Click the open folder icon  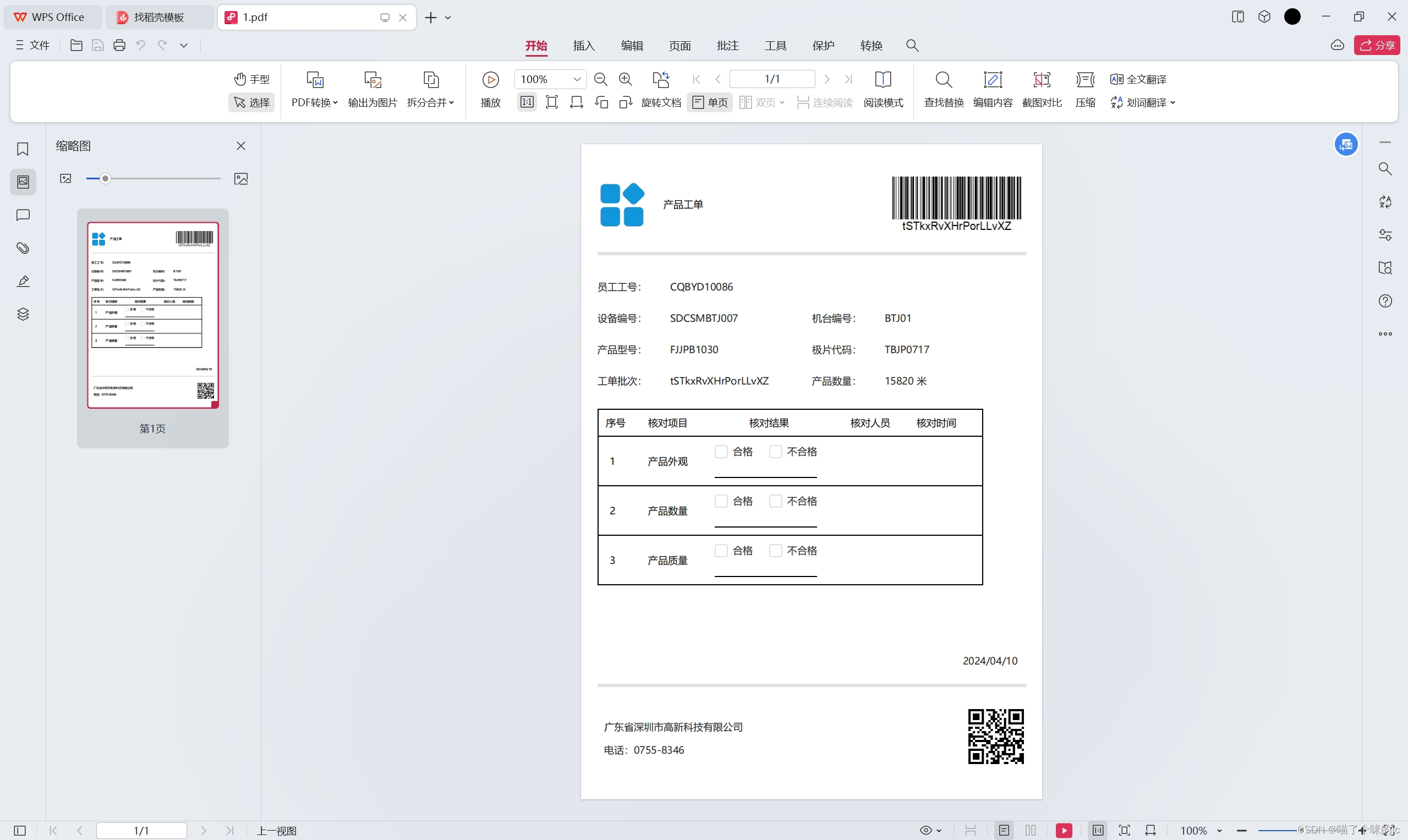click(76, 45)
